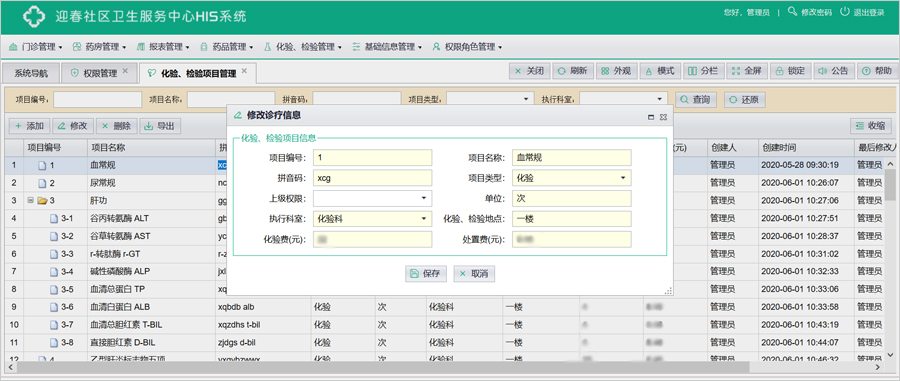The height and width of the screenshot is (381, 900).
Task: Close the 化验、检验项目管理 tab
Action: [244, 71]
